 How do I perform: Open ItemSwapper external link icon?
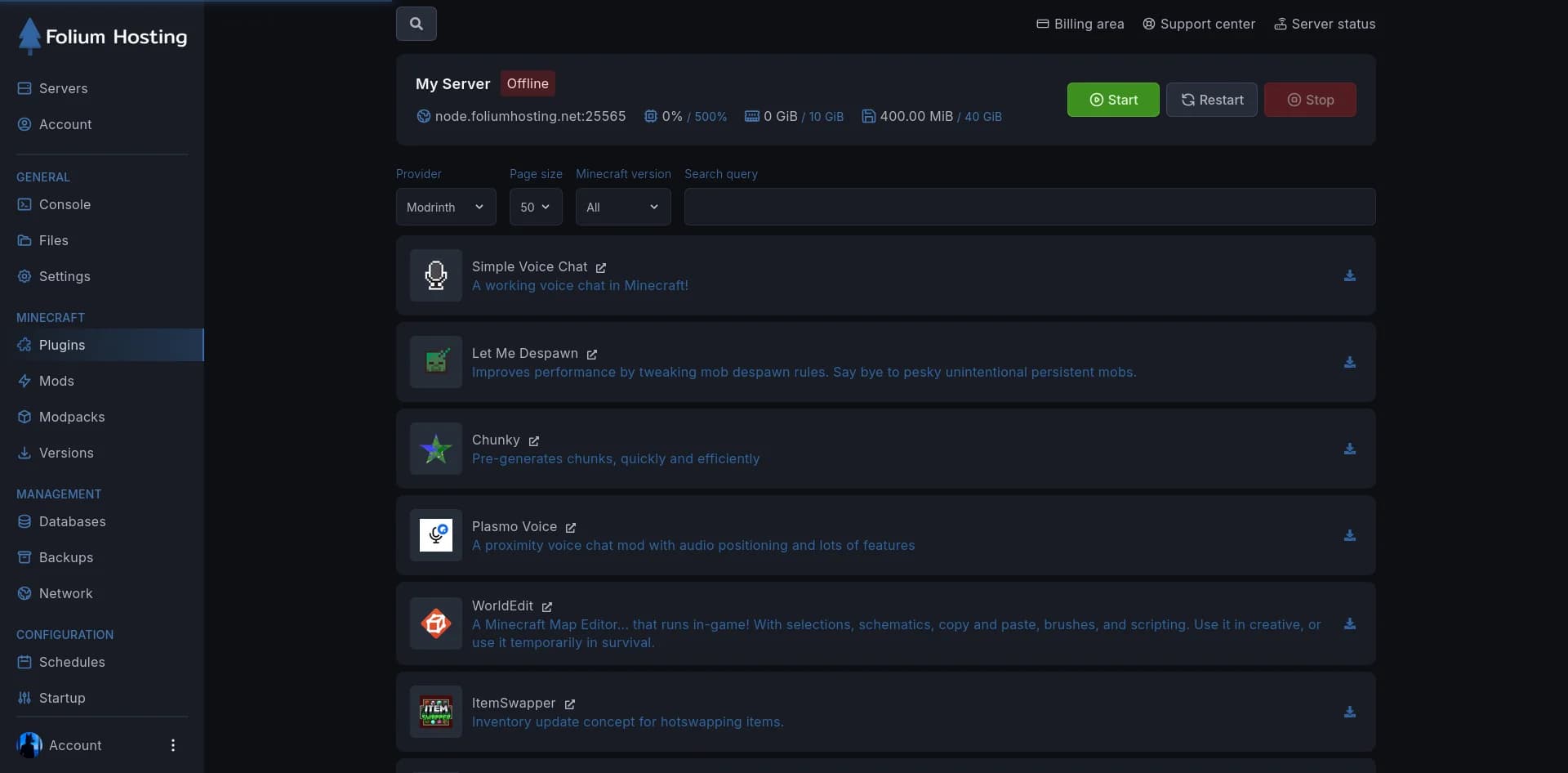click(570, 704)
